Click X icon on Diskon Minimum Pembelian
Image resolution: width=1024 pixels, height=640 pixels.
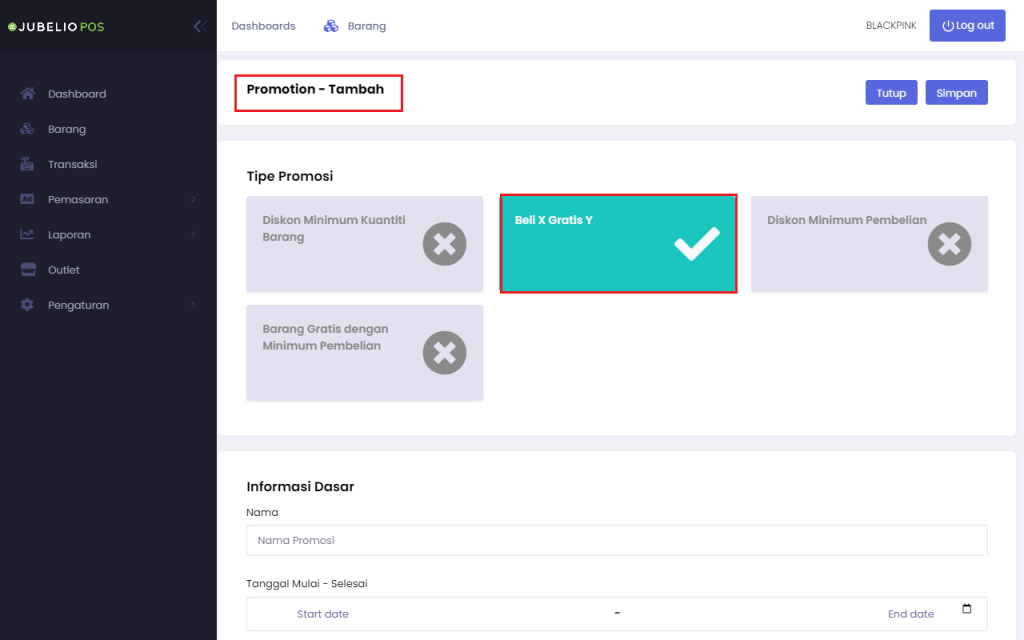(x=950, y=244)
